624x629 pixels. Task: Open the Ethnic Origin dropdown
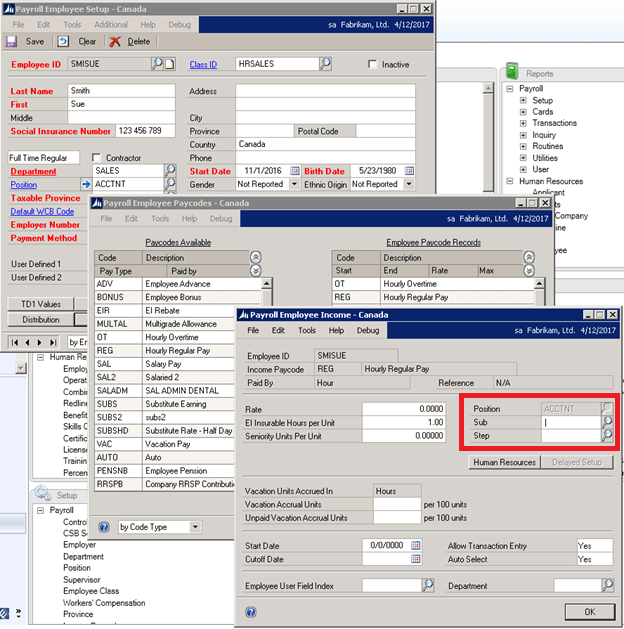pos(409,184)
